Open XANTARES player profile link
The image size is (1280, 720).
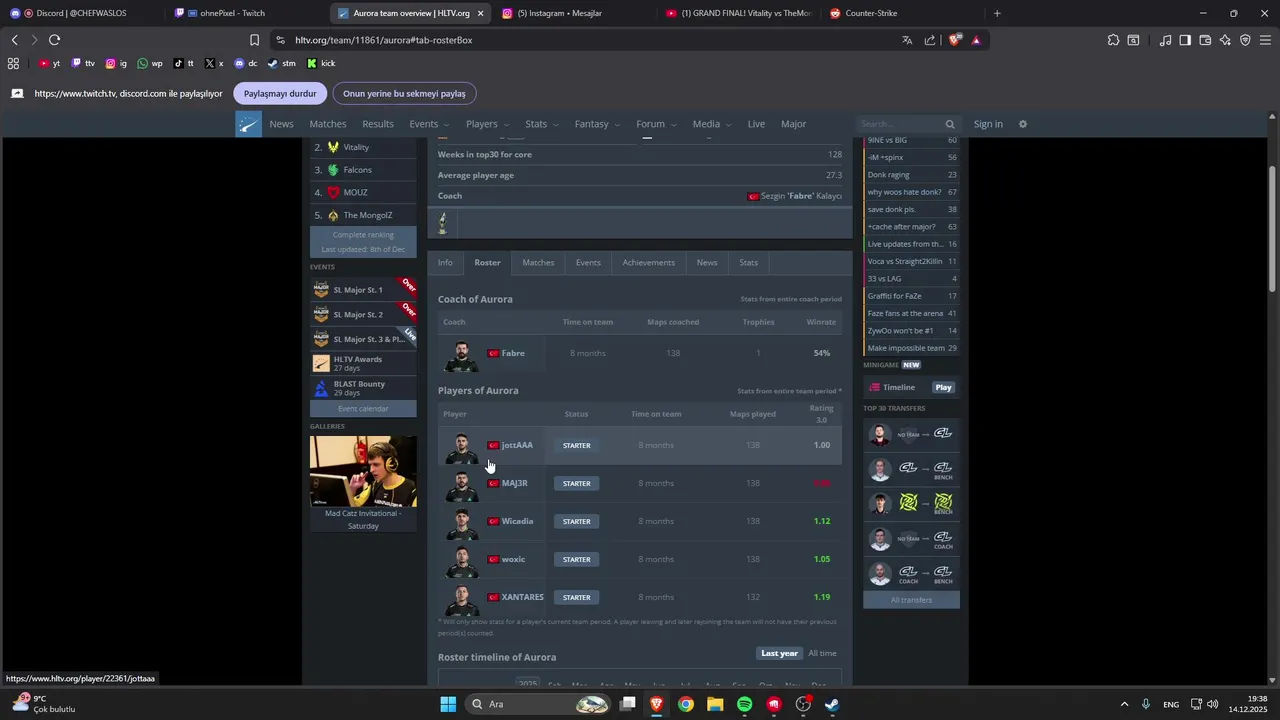pos(522,597)
